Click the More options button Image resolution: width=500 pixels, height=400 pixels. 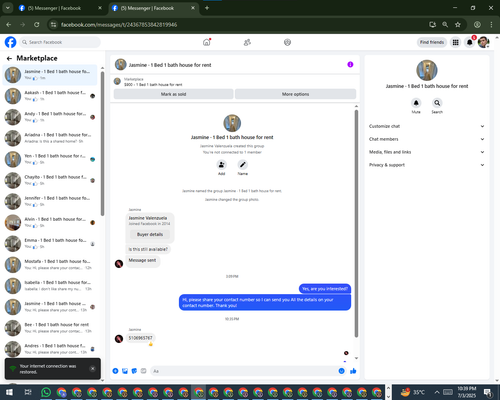(x=295, y=94)
